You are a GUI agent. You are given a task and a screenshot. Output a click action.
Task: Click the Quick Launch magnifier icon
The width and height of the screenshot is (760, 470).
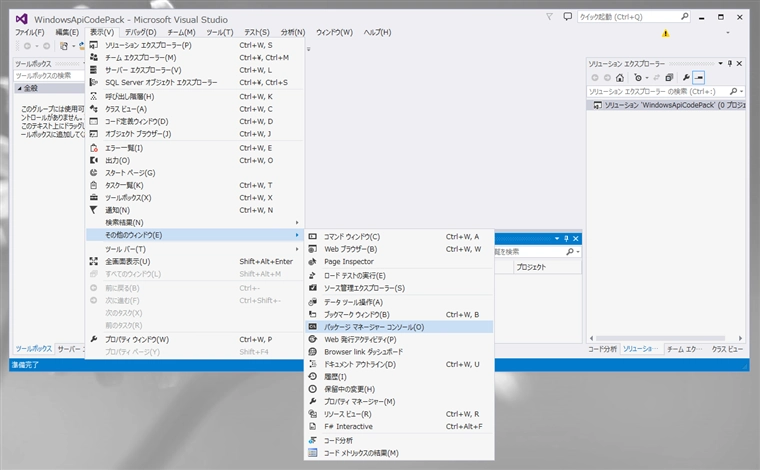pyautogui.click(x=684, y=16)
